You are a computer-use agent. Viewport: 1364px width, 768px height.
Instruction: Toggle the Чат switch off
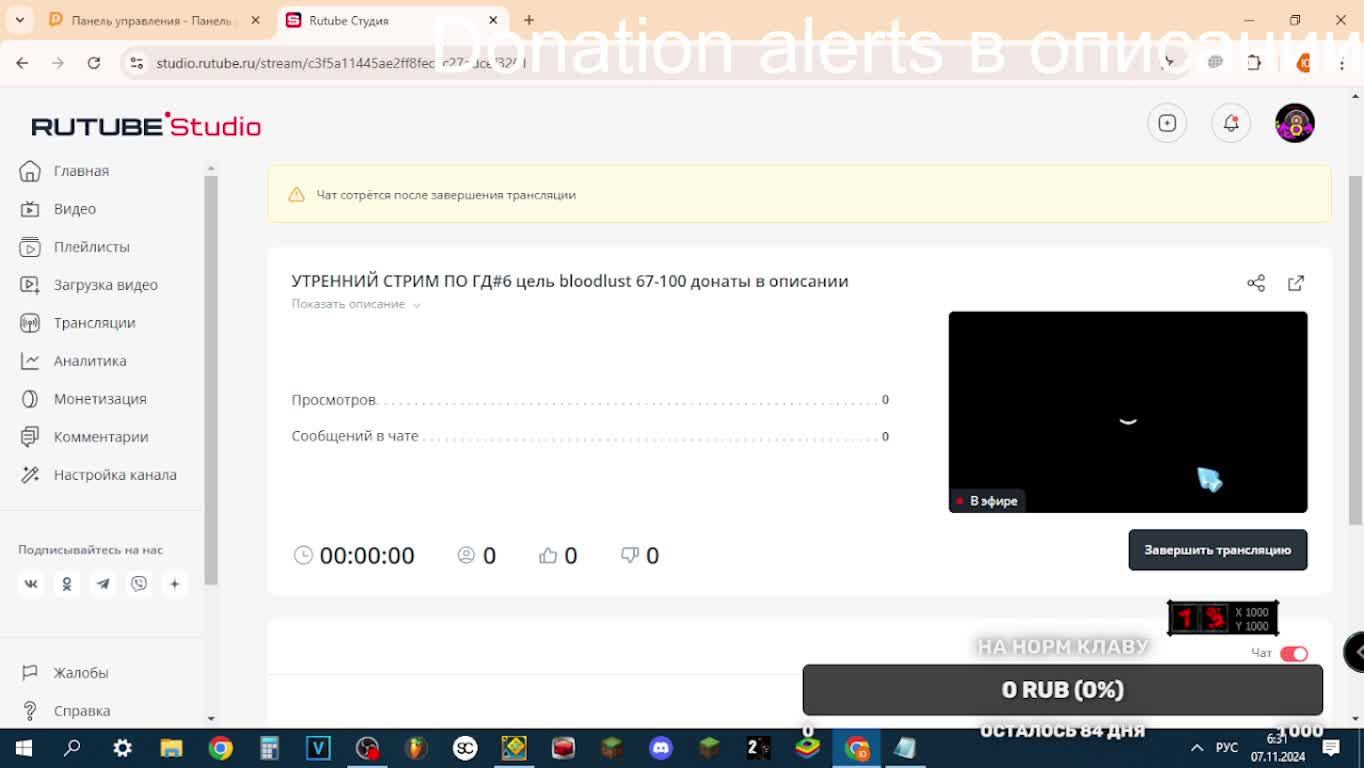point(1294,653)
